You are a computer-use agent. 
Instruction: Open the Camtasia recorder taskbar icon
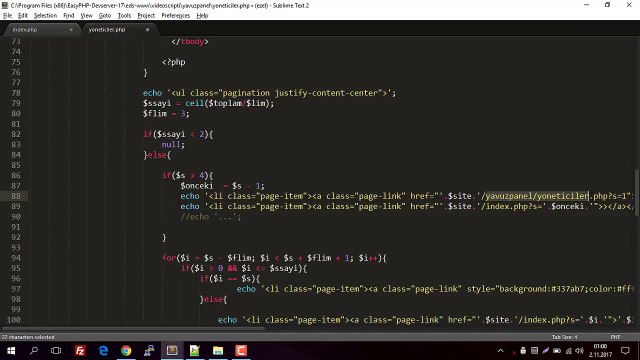point(241,351)
